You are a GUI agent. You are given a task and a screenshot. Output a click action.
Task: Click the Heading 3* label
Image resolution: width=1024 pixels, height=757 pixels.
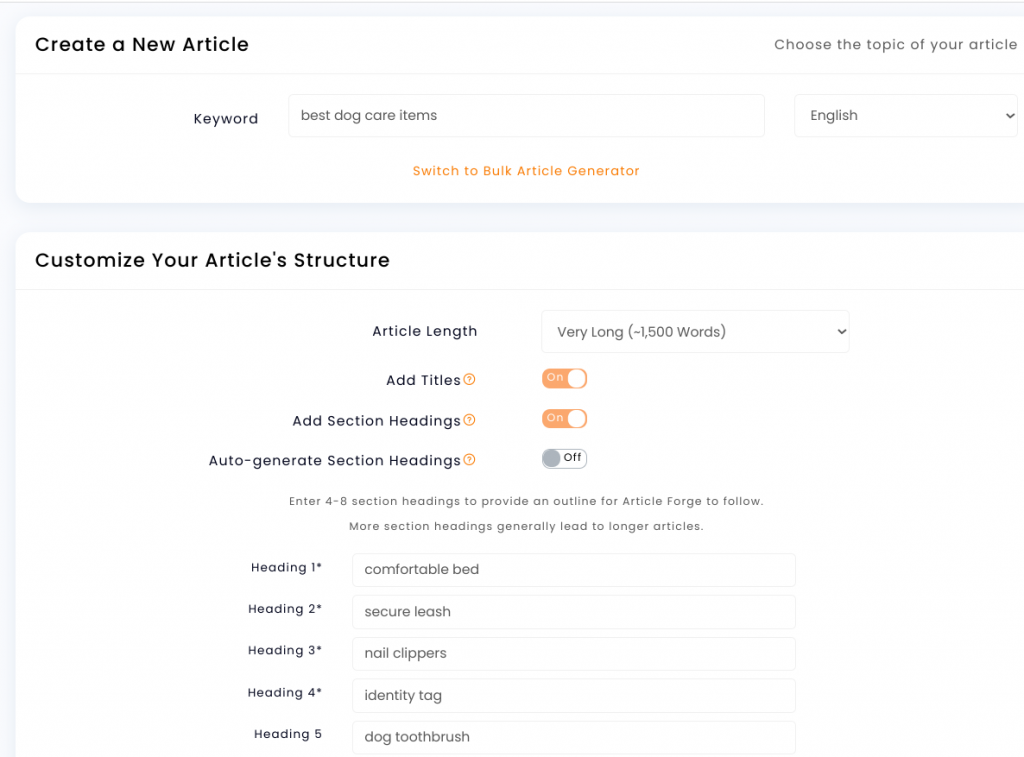coord(285,651)
